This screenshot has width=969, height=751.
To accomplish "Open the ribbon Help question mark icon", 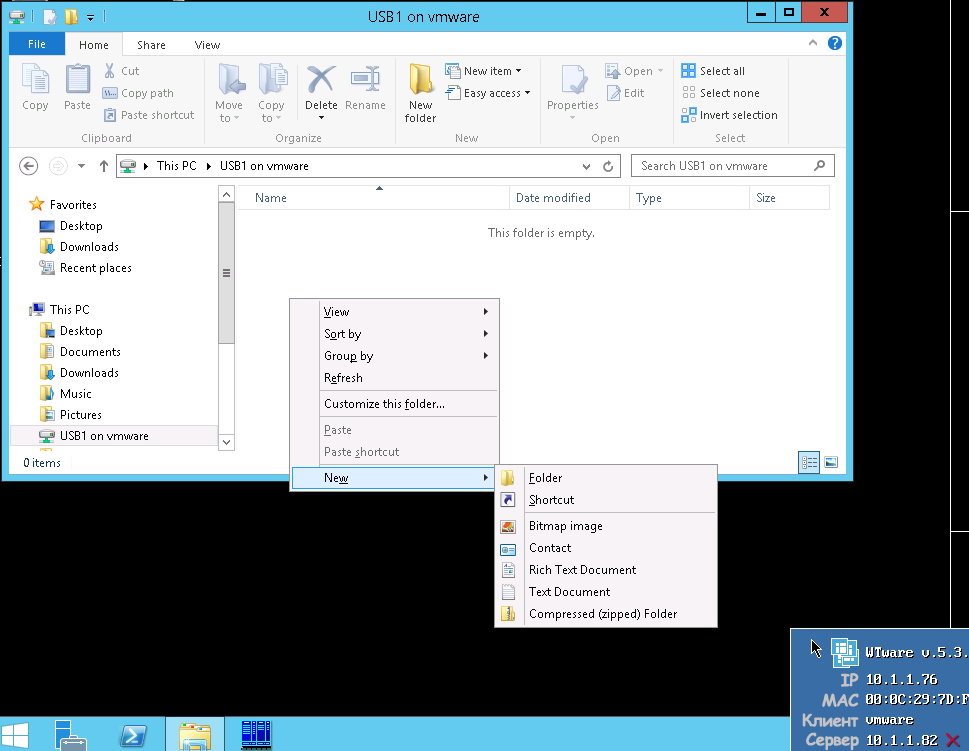I will [835, 44].
